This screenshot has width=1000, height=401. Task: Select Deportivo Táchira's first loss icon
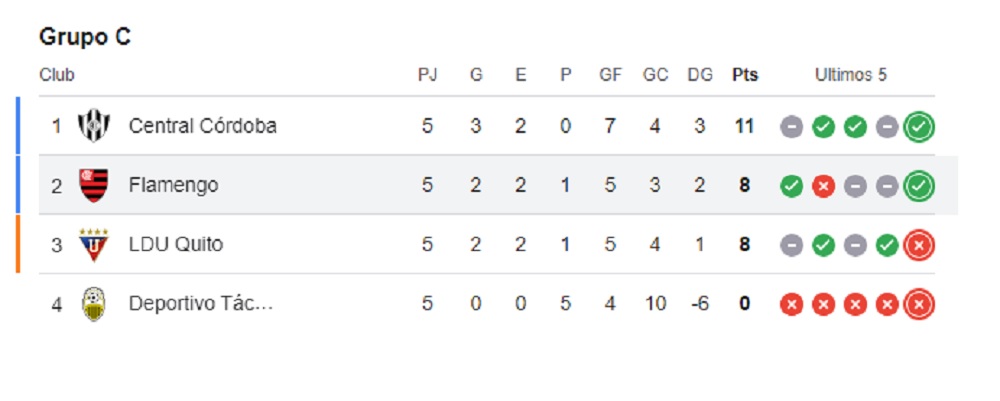[791, 305]
